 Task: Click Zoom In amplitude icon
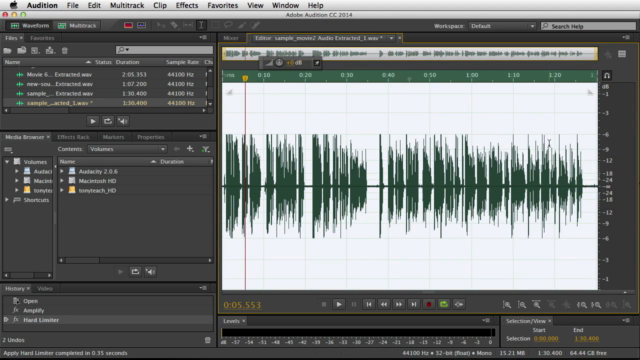(x=507, y=305)
